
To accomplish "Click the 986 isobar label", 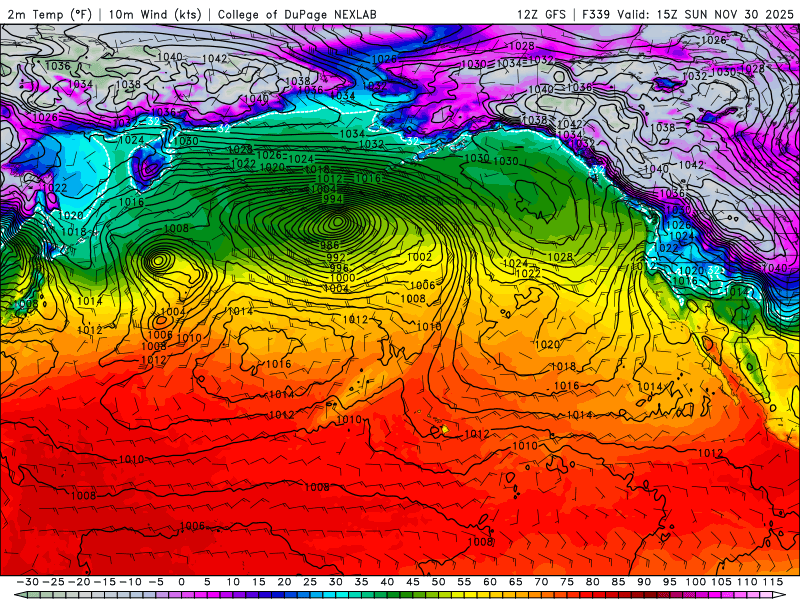I will 330,246.
